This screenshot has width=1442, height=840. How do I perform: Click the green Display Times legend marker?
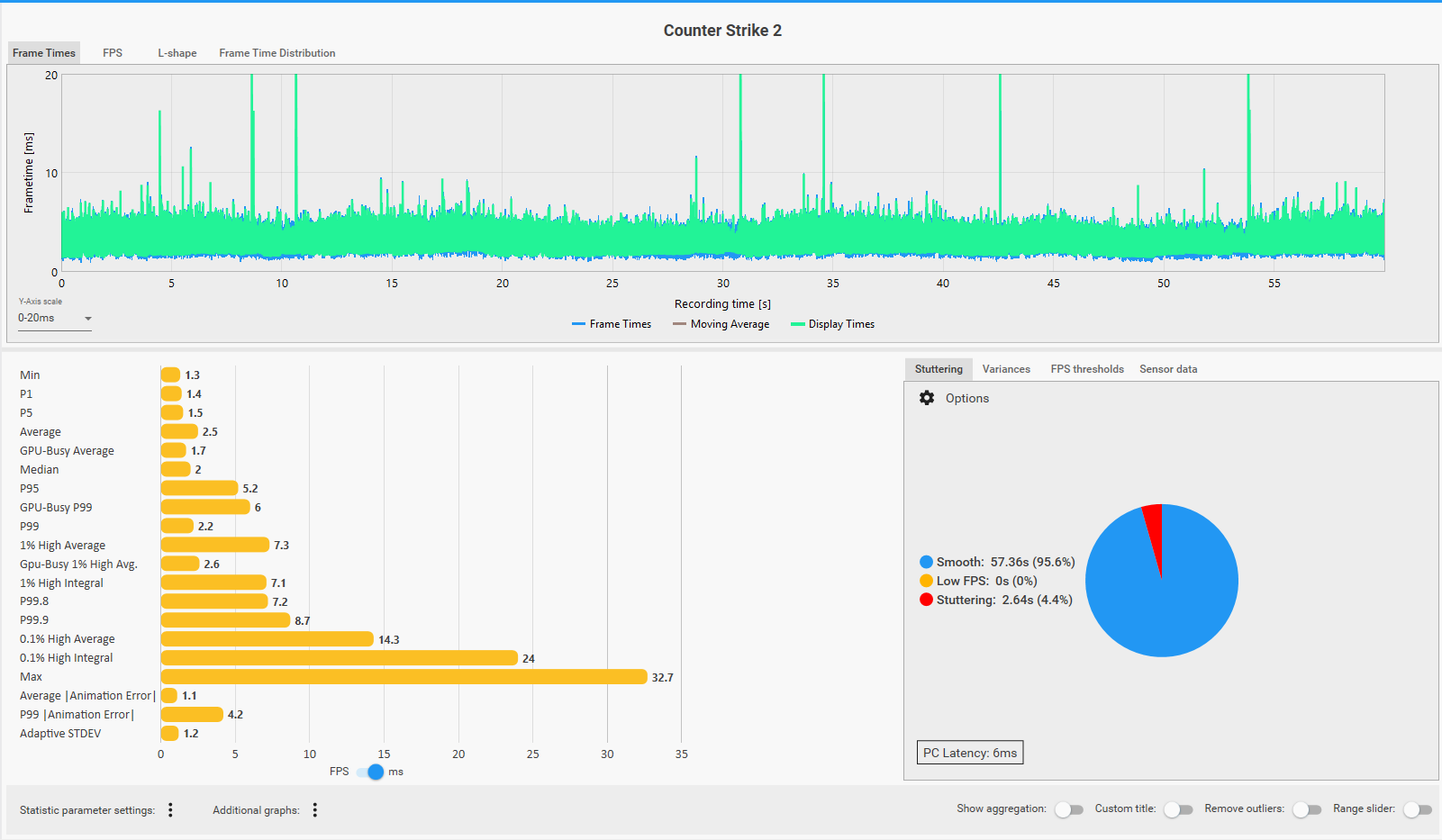[797, 324]
